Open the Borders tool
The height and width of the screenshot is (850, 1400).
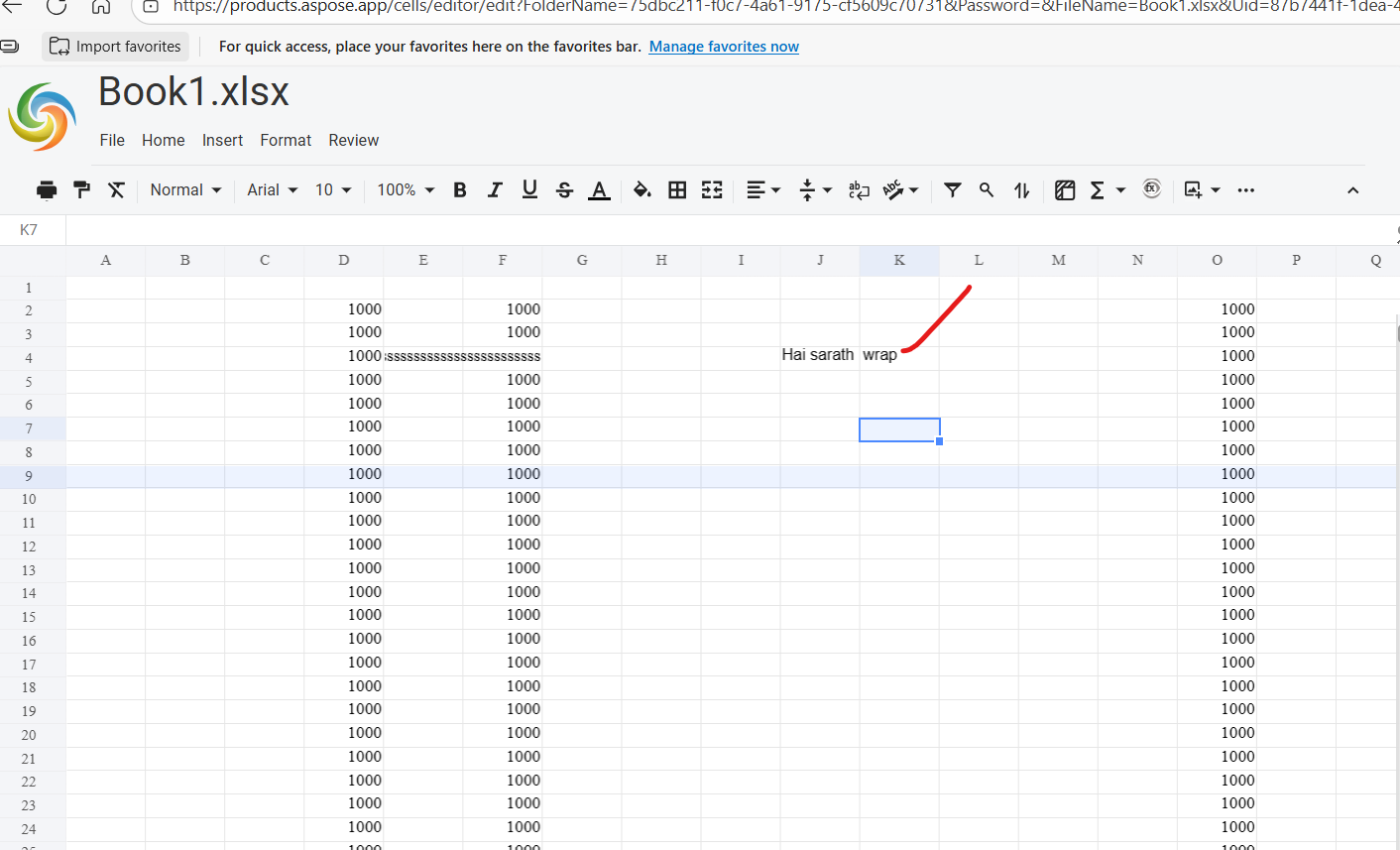[x=677, y=190]
